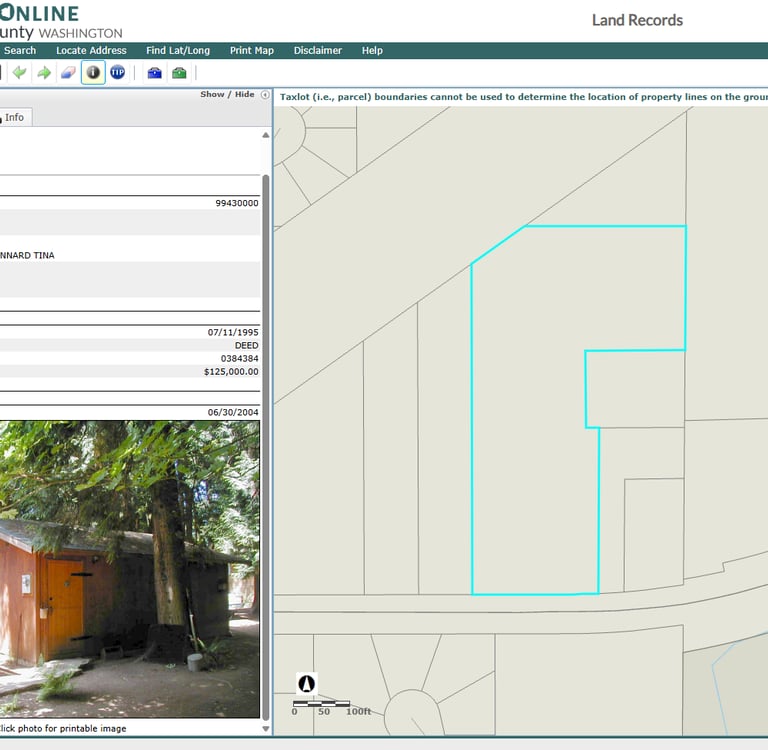Viewport: 768px width, 750px height.
Task: Click the green back arrow icon
Action: point(20,73)
